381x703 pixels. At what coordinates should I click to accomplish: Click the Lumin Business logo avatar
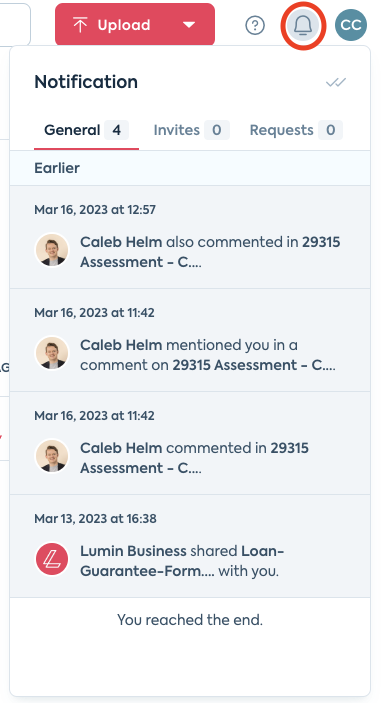tap(52, 560)
